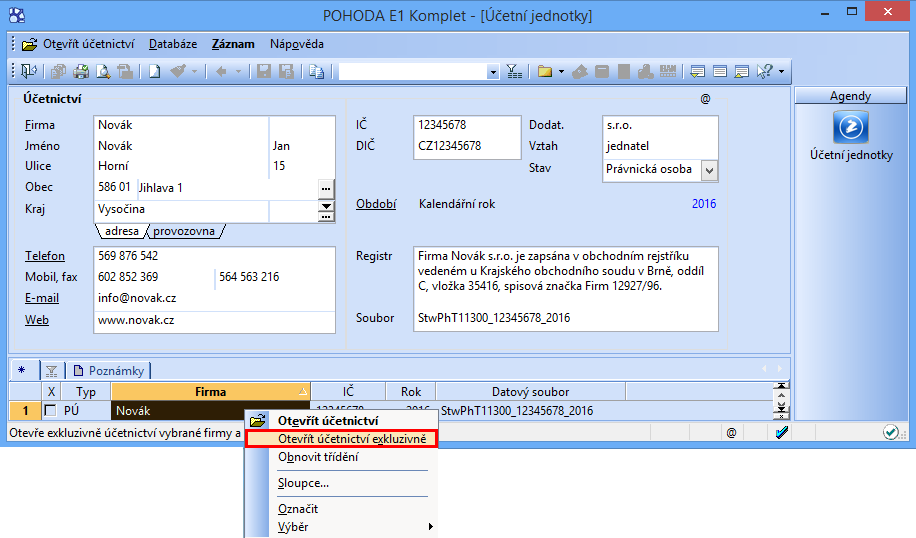
Task: Click the Web link label
Action: [x=37, y=320]
